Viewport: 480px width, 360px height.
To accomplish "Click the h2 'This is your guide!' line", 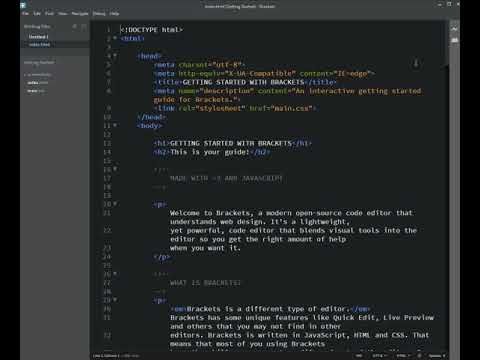I will tap(212, 152).
